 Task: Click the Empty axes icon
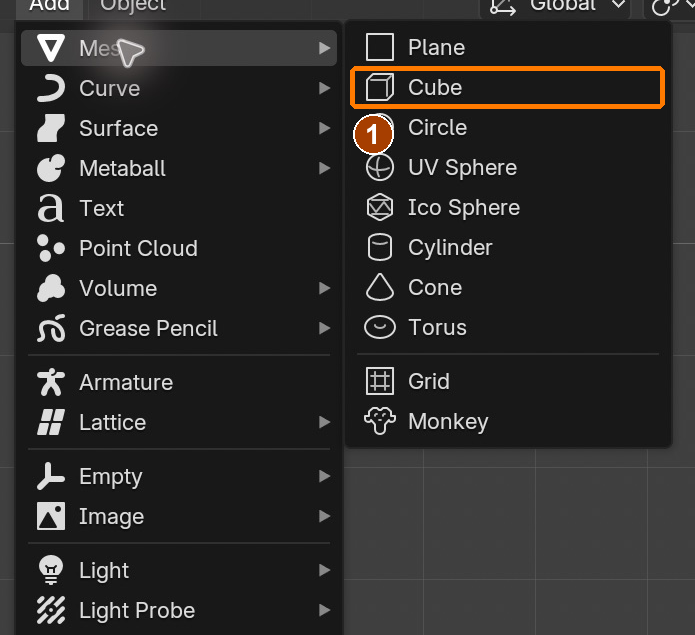click(51, 476)
